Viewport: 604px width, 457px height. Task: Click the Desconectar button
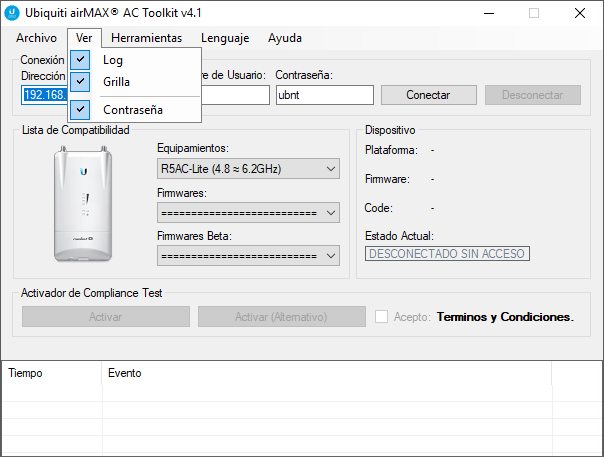pos(533,95)
